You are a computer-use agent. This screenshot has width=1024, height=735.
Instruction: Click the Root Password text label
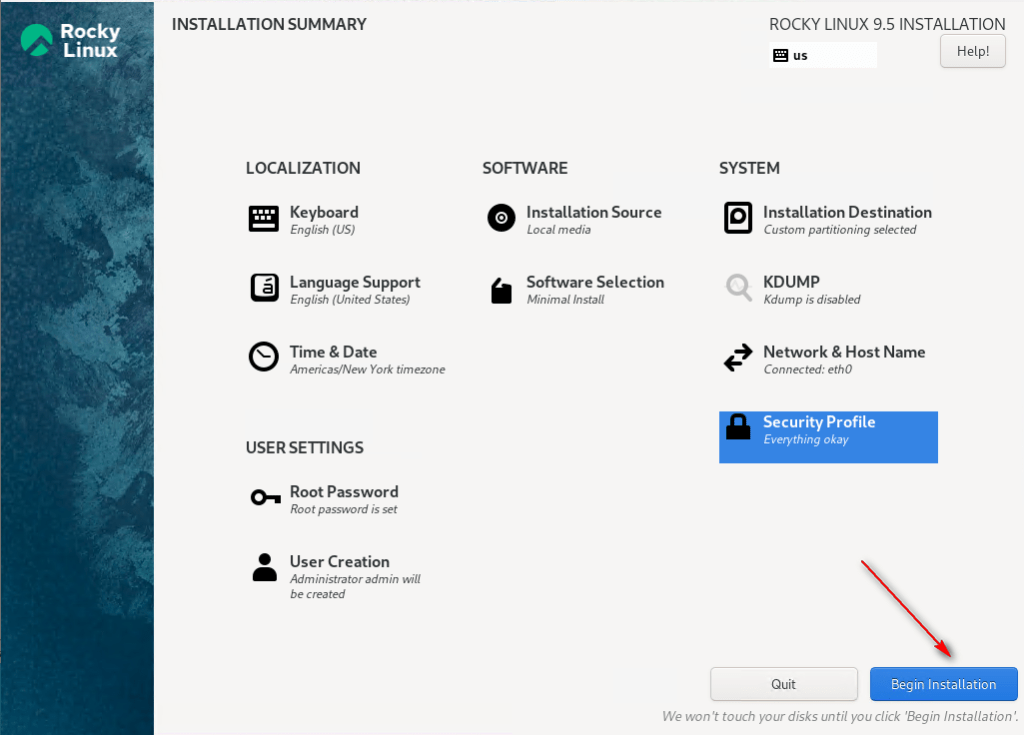click(x=344, y=492)
